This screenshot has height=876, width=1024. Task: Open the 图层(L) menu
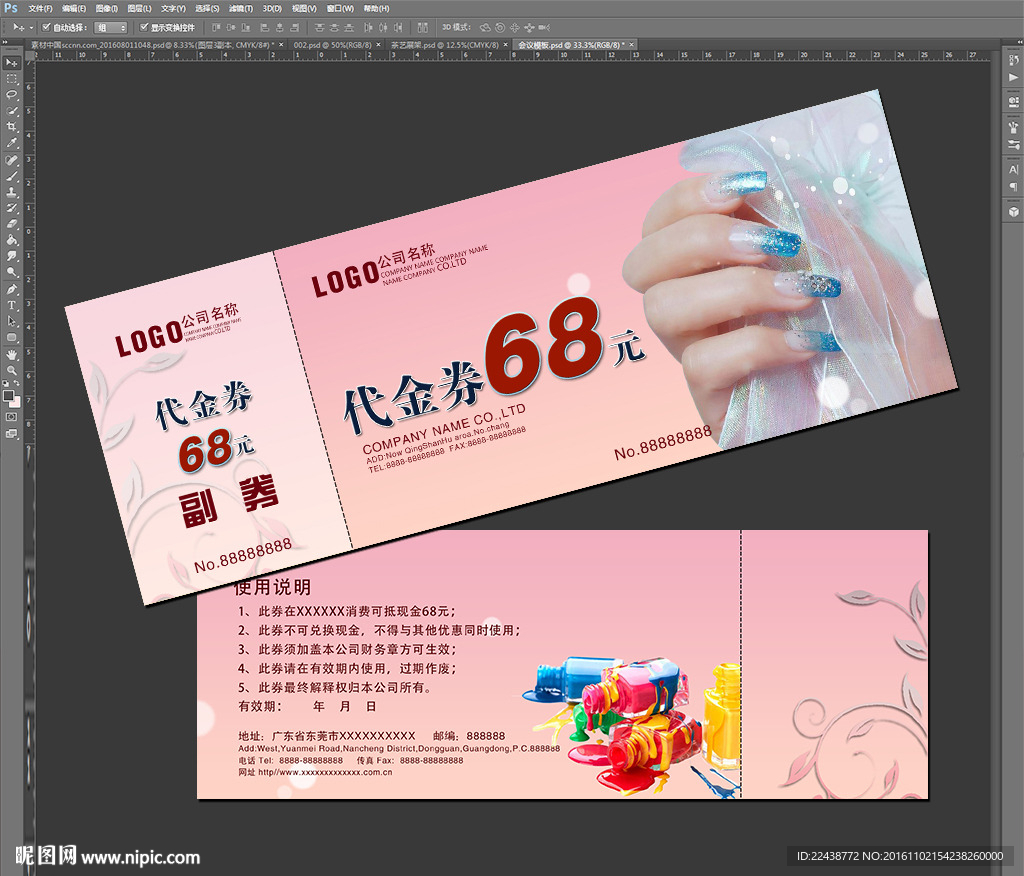pos(139,8)
